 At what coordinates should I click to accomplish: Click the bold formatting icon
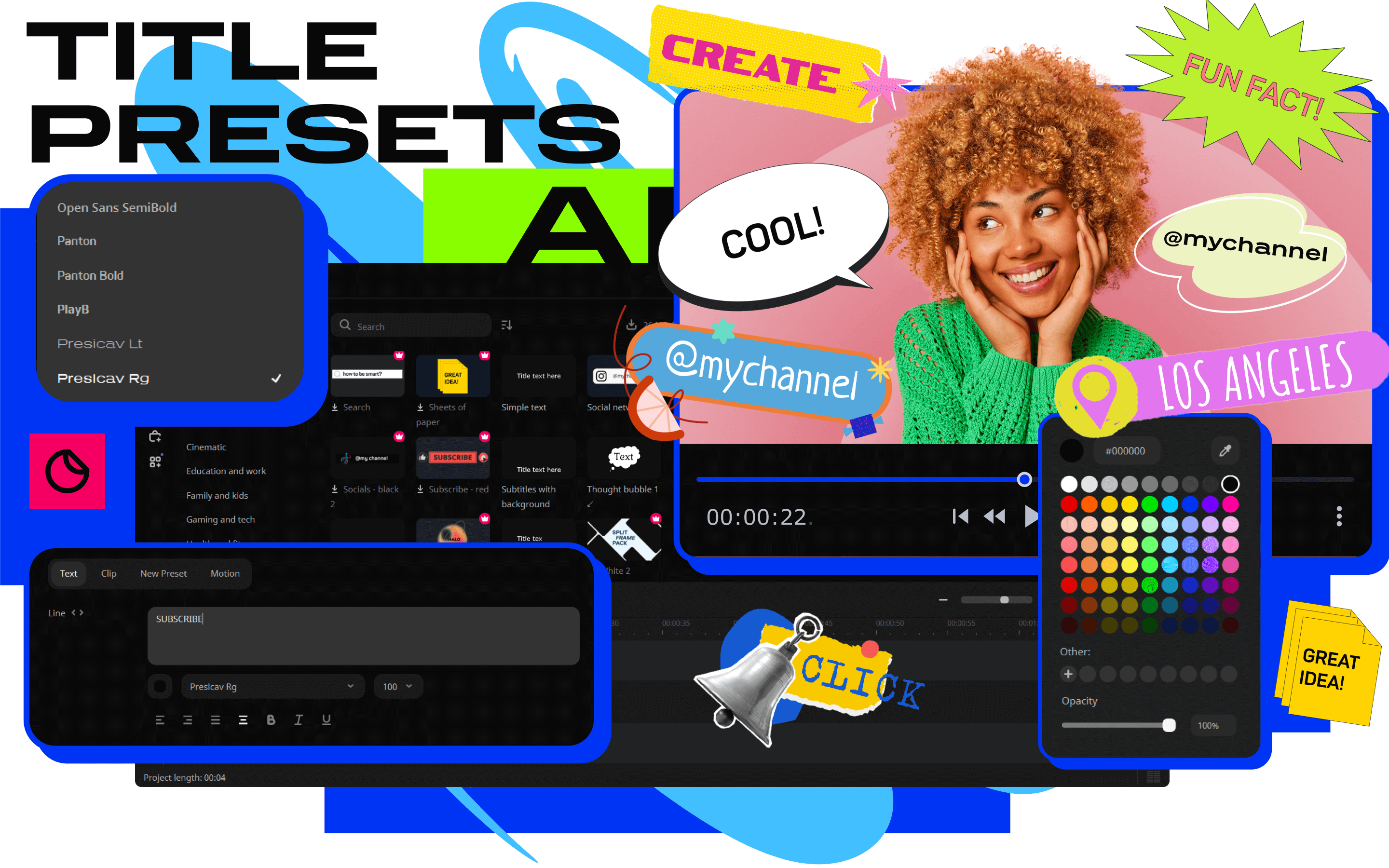click(x=271, y=718)
